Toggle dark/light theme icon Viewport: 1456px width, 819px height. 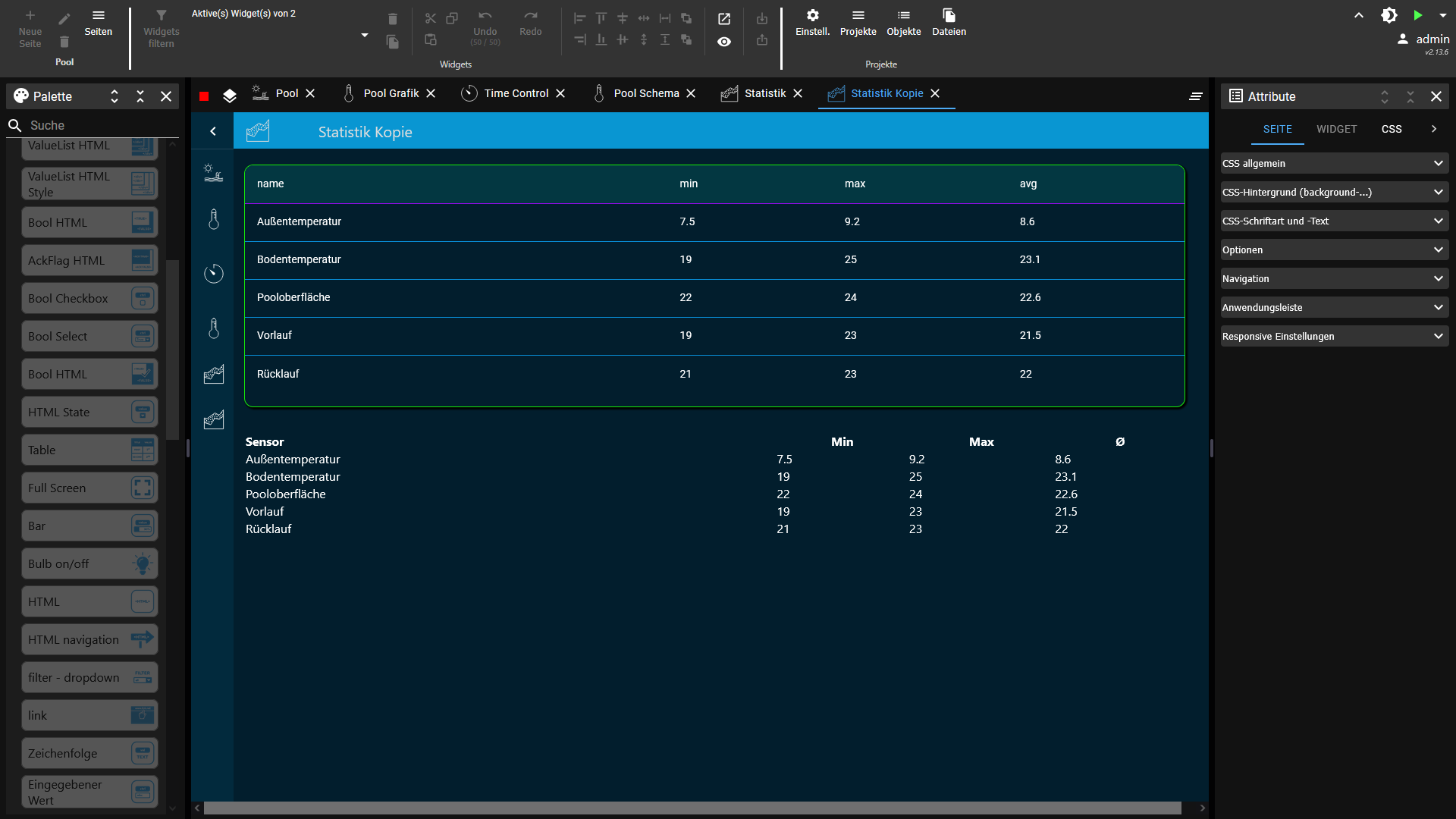tap(1389, 15)
